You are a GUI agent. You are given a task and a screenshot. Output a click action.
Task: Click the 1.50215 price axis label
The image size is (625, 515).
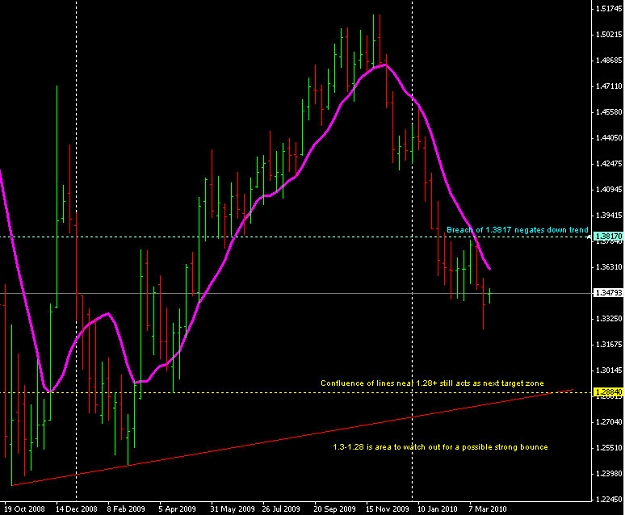(x=609, y=35)
